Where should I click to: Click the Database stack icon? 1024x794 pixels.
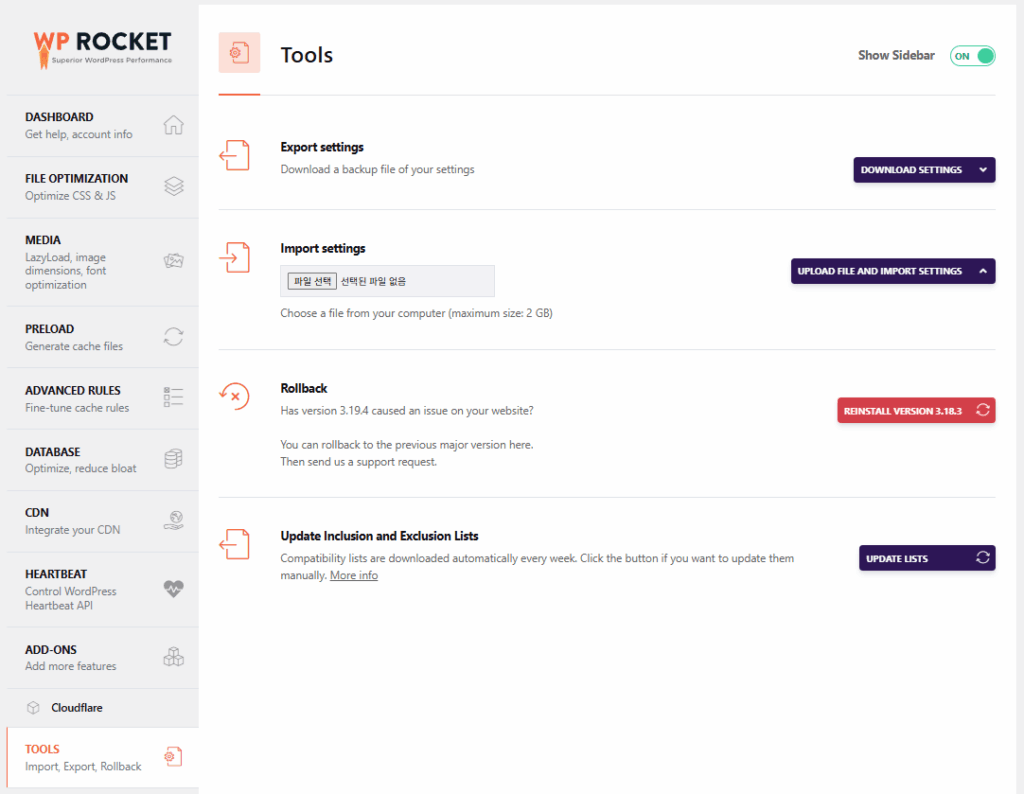(173, 459)
